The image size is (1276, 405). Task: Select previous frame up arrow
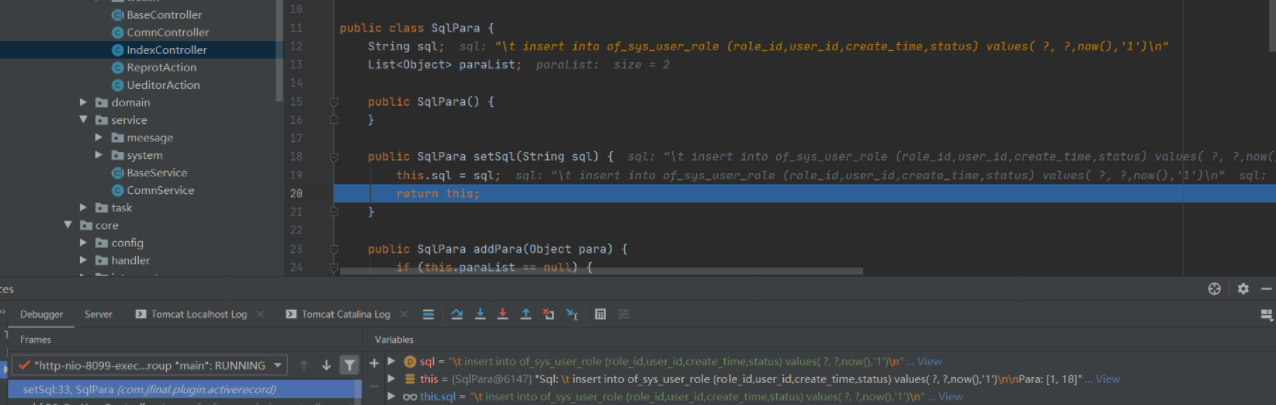pos(304,365)
